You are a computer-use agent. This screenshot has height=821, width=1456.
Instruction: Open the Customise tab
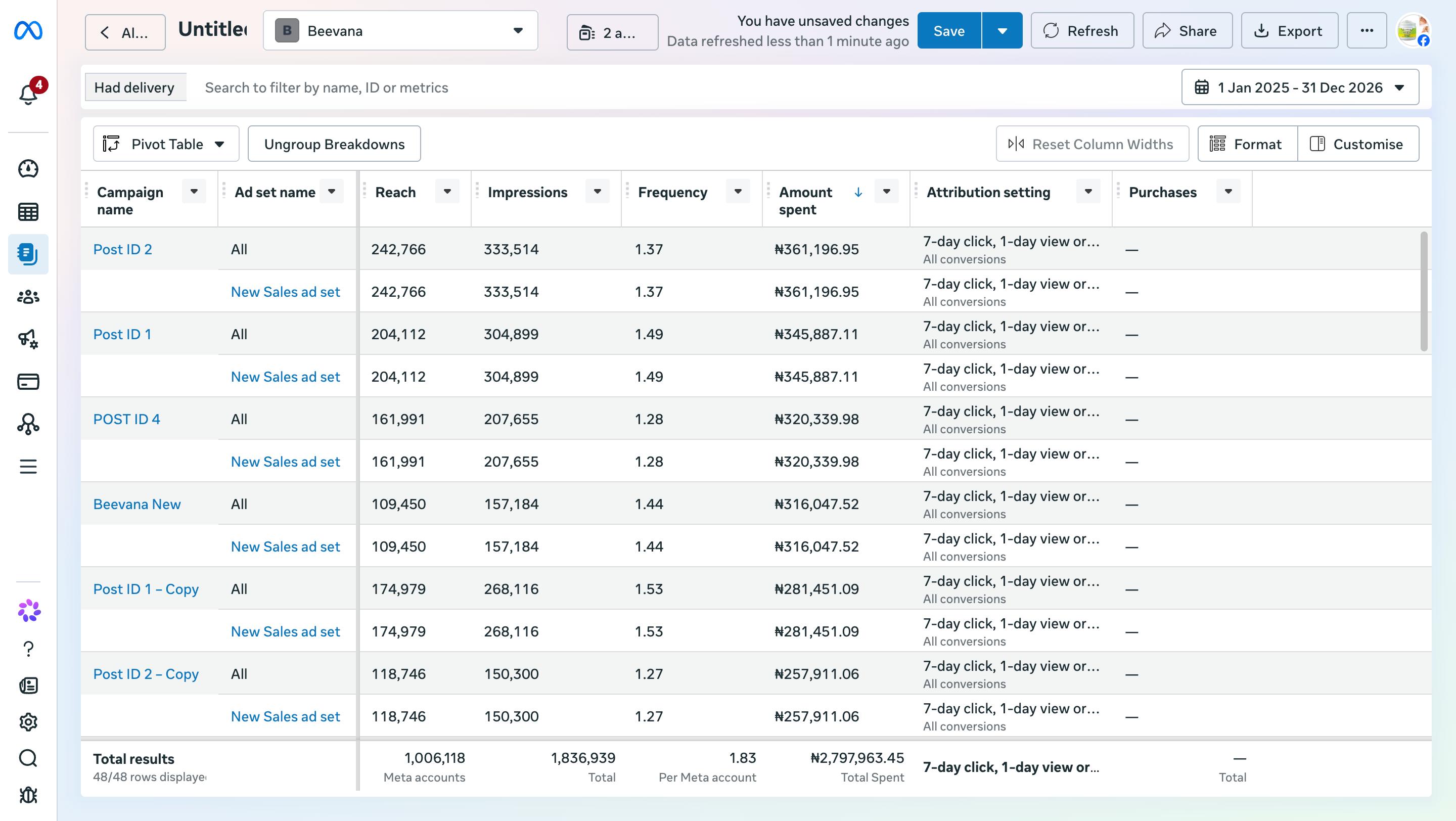pos(1357,144)
